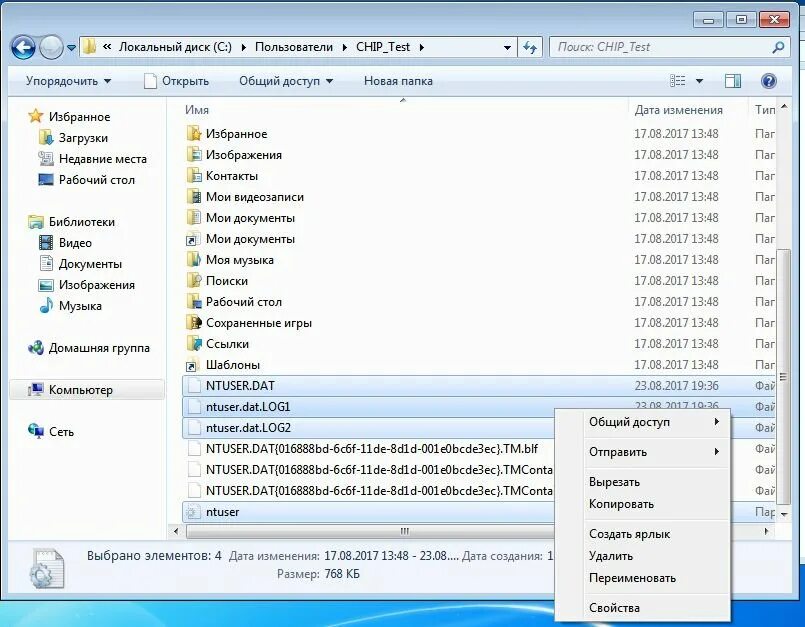Select 'Компьютер' in navigation pane
Image resolution: width=805 pixels, height=627 pixels.
point(87,390)
